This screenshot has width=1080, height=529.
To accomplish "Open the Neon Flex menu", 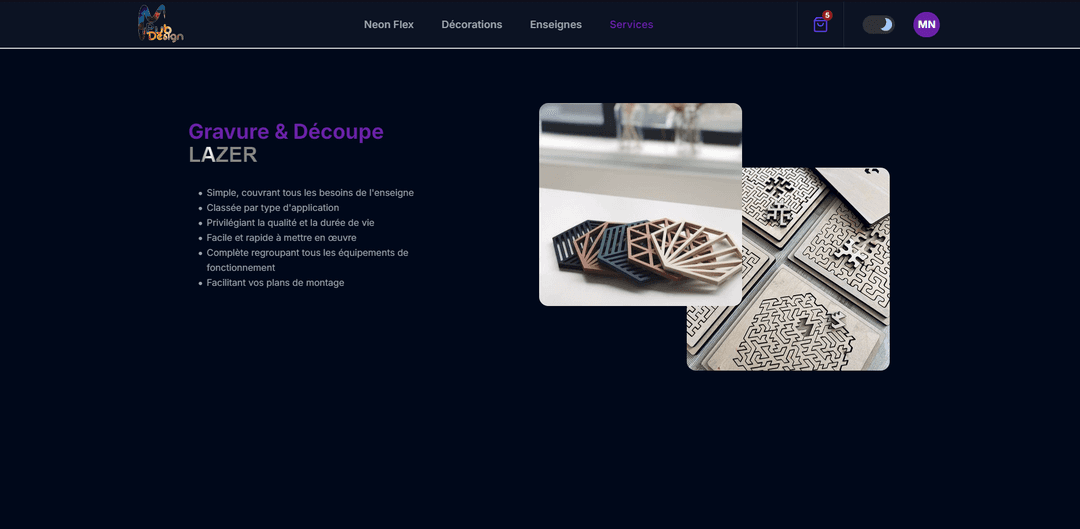I will [388, 25].
